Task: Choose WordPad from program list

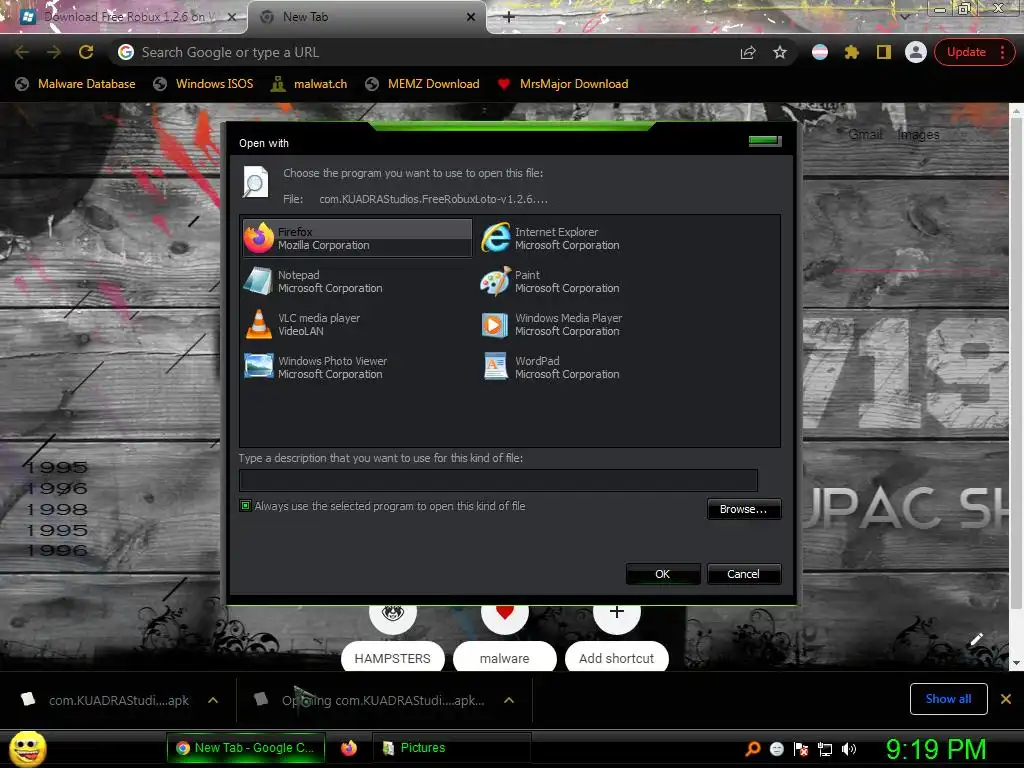Action: coord(551,368)
